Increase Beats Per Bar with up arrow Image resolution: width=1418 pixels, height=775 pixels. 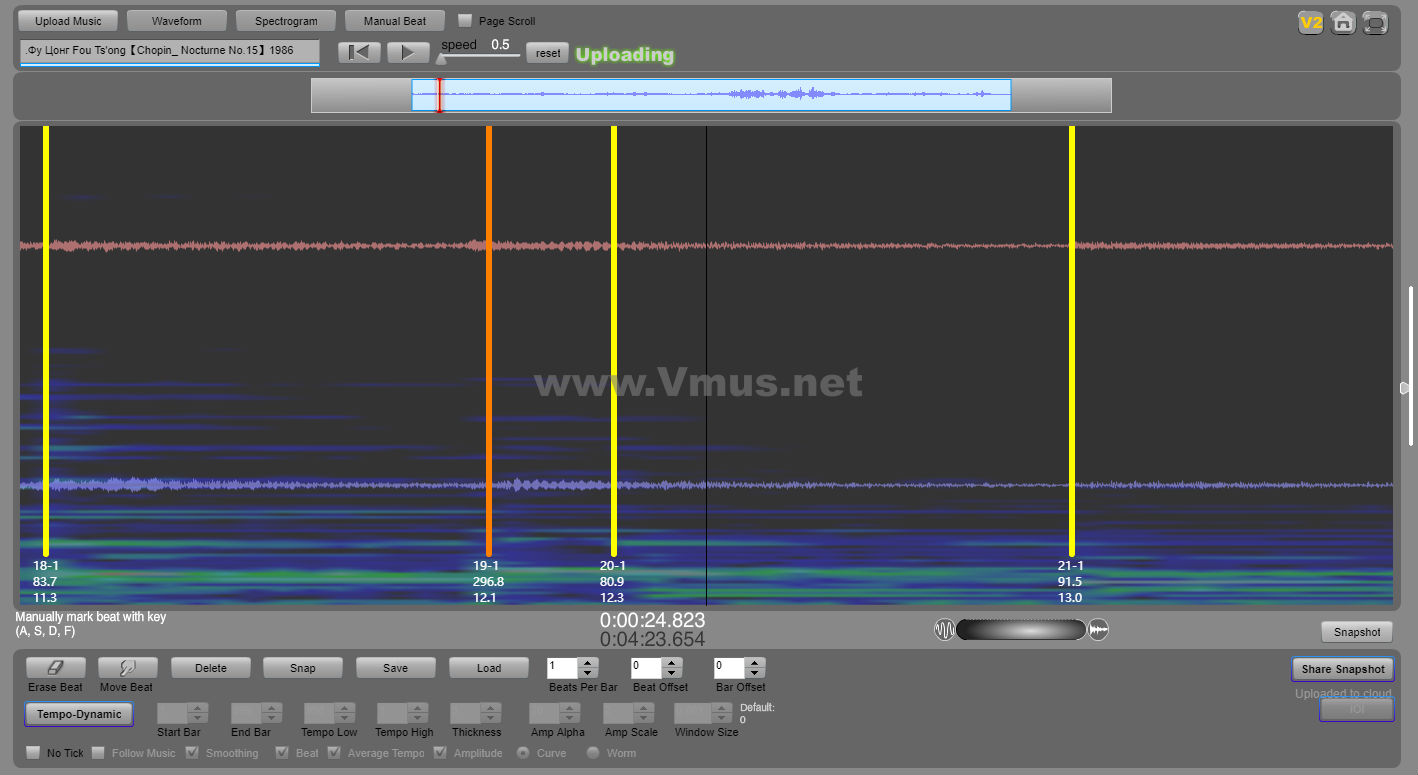coord(588,662)
